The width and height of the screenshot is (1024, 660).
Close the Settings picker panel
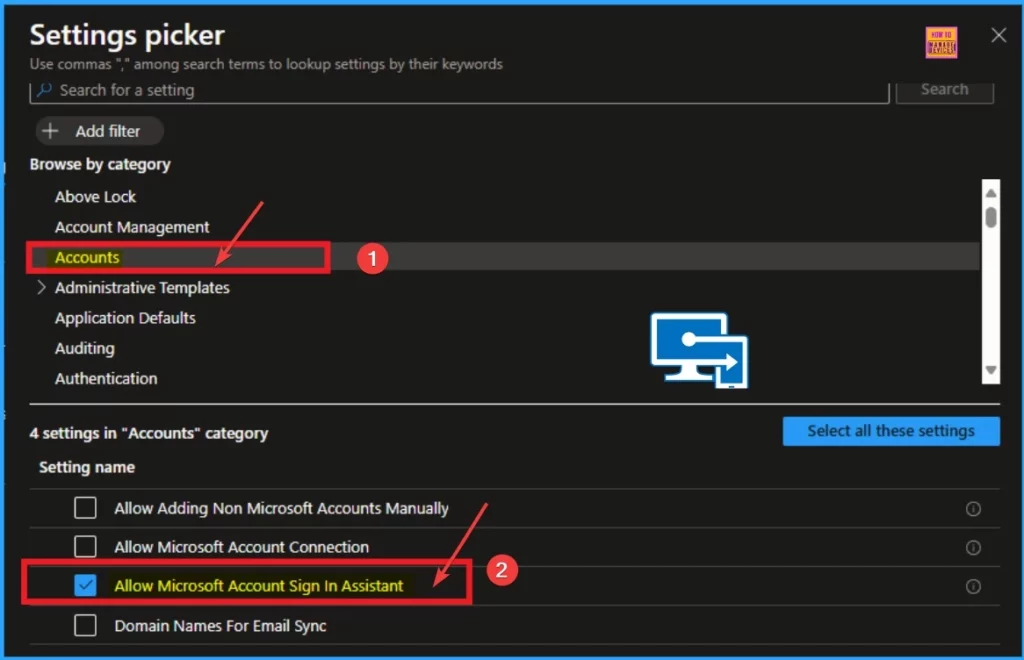(x=998, y=35)
